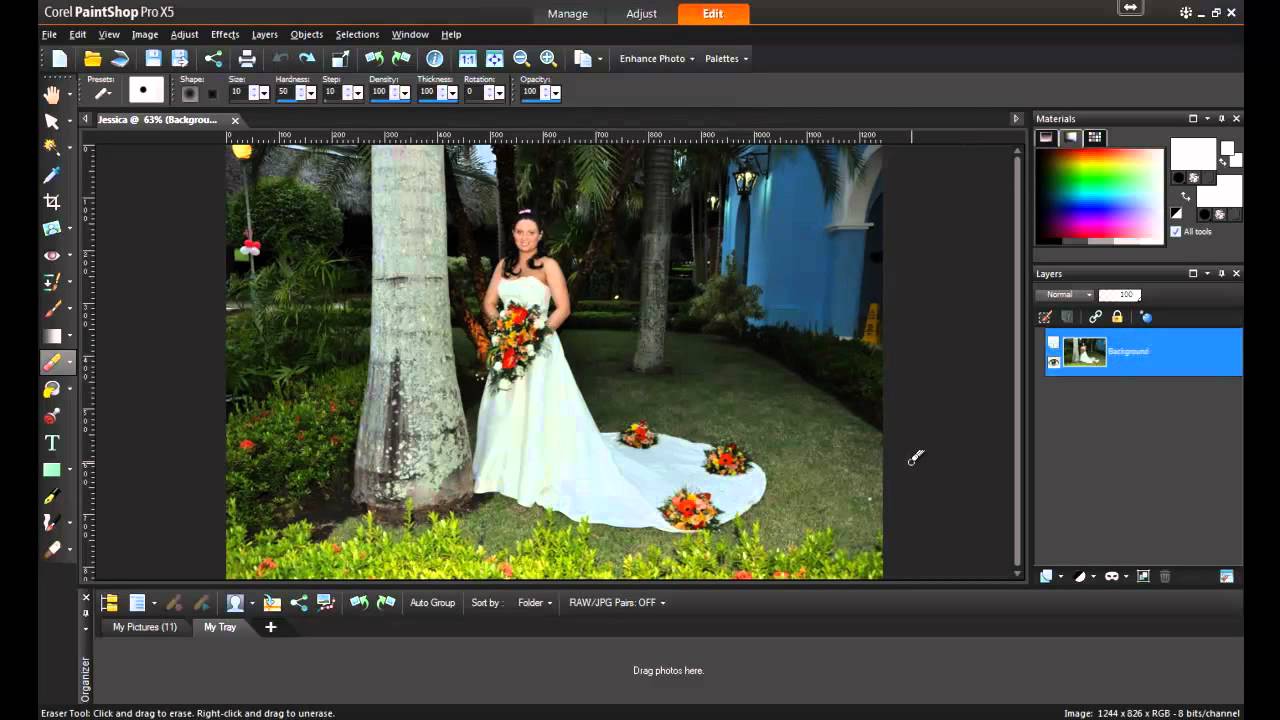Set foreground and background to black and white
This screenshot has height=720, width=1280.
pyautogui.click(x=1177, y=213)
